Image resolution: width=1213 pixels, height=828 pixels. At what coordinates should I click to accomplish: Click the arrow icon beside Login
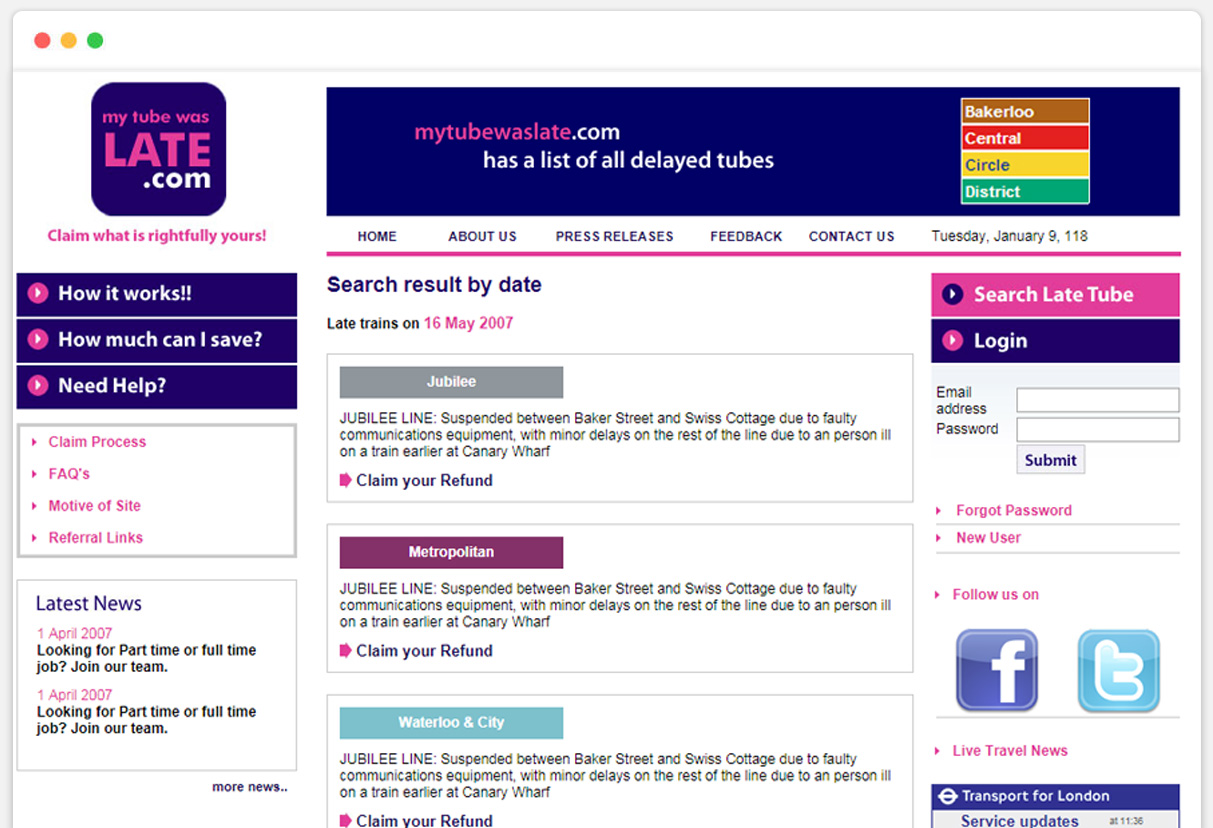click(953, 340)
